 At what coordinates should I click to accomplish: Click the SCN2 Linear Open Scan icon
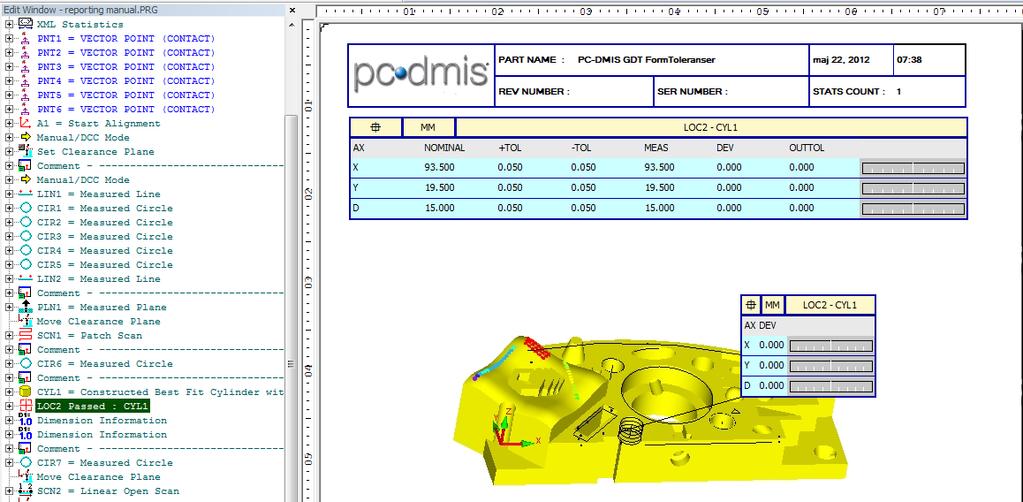pyautogui.click(x=25, y=491)
